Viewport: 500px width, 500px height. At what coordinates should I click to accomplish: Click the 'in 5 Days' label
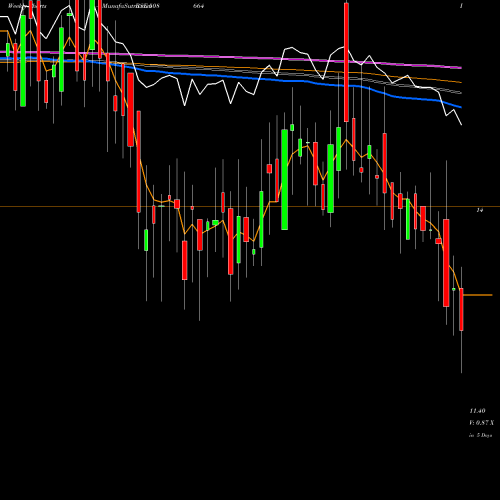point(480,435)
